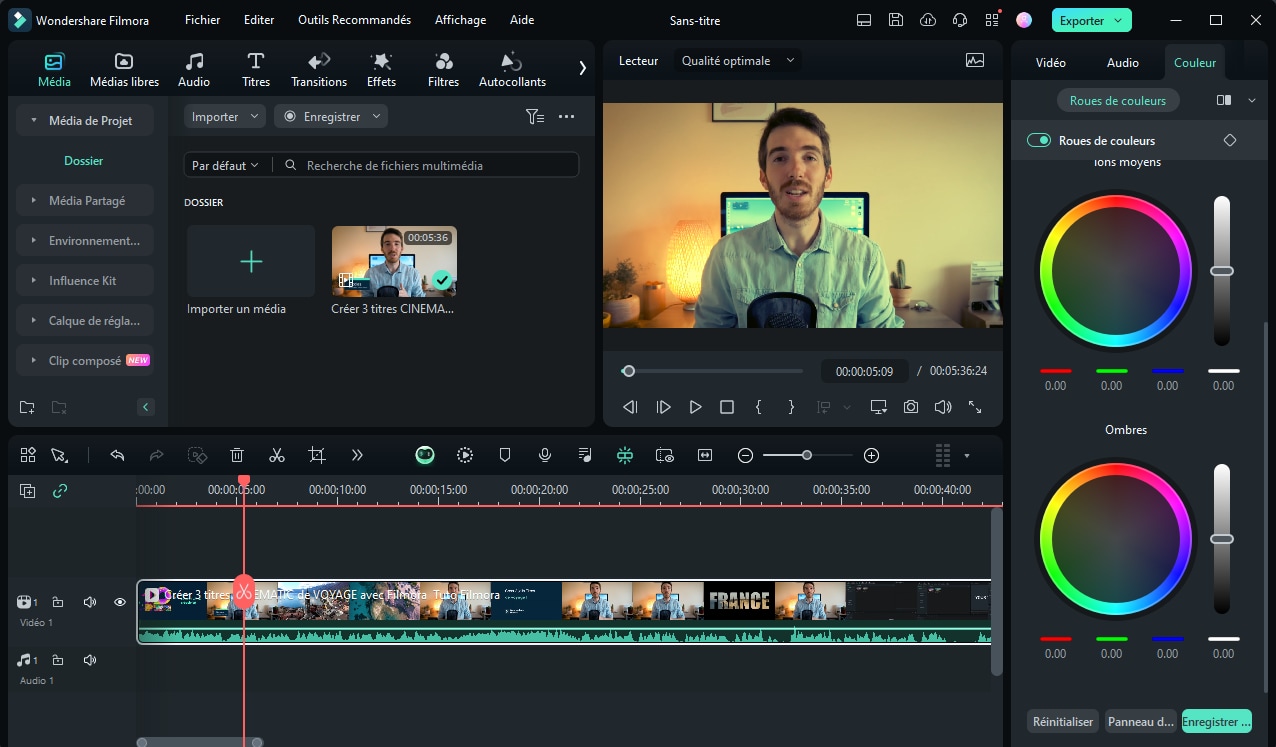Toggle the timeline auto-link chain icon
This screenshot has width=1276, height=747.
[x=60, y=491]
